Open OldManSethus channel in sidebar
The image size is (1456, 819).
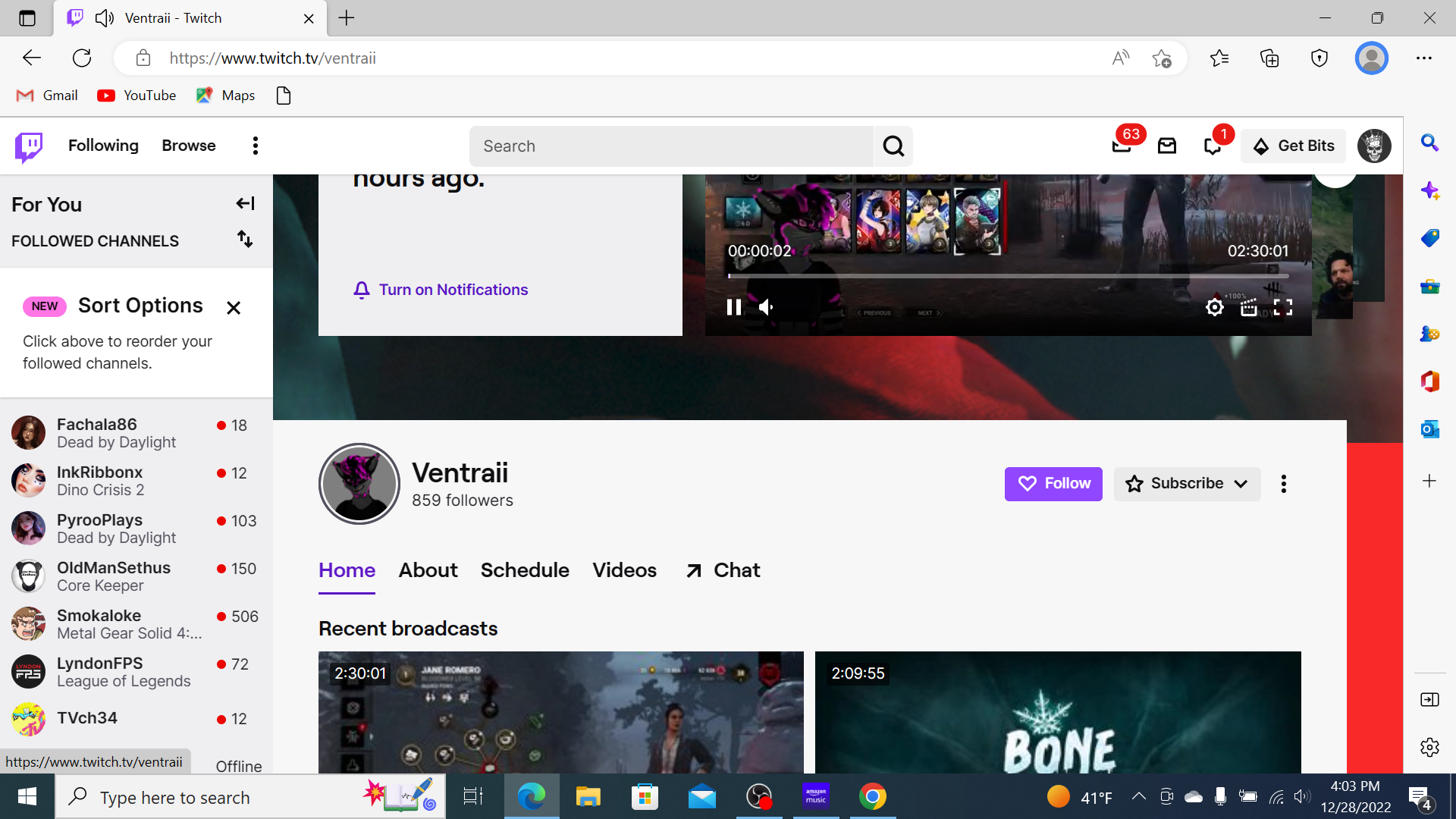click(x=136, y=576)
